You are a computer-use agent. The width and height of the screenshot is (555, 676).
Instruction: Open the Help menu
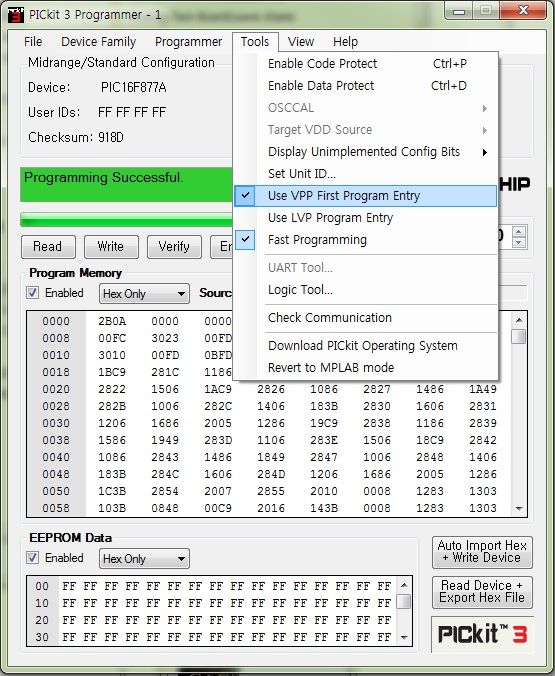coord(345,42)
